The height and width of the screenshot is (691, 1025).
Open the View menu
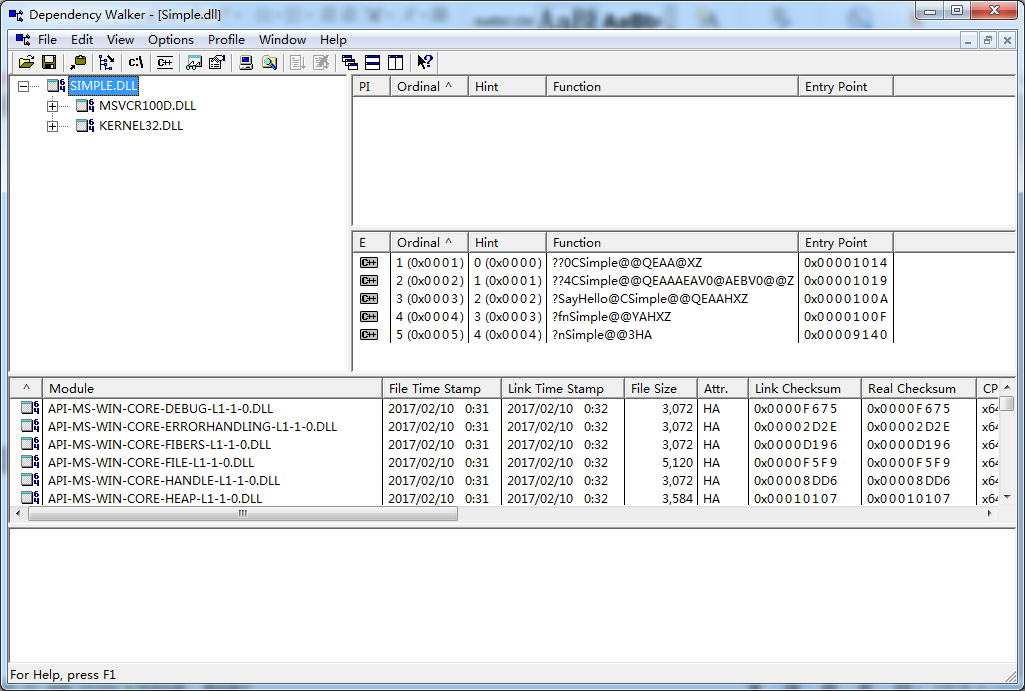120,40
